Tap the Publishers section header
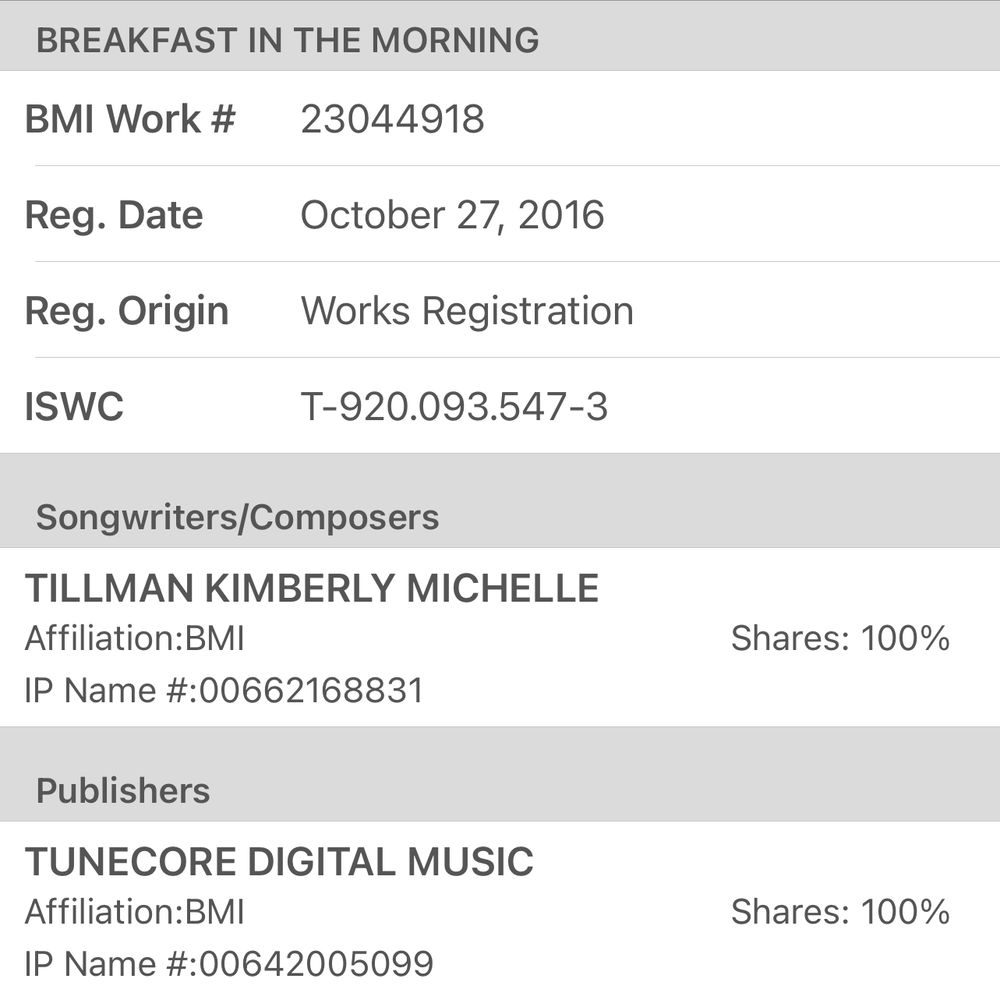 (123, 791)
